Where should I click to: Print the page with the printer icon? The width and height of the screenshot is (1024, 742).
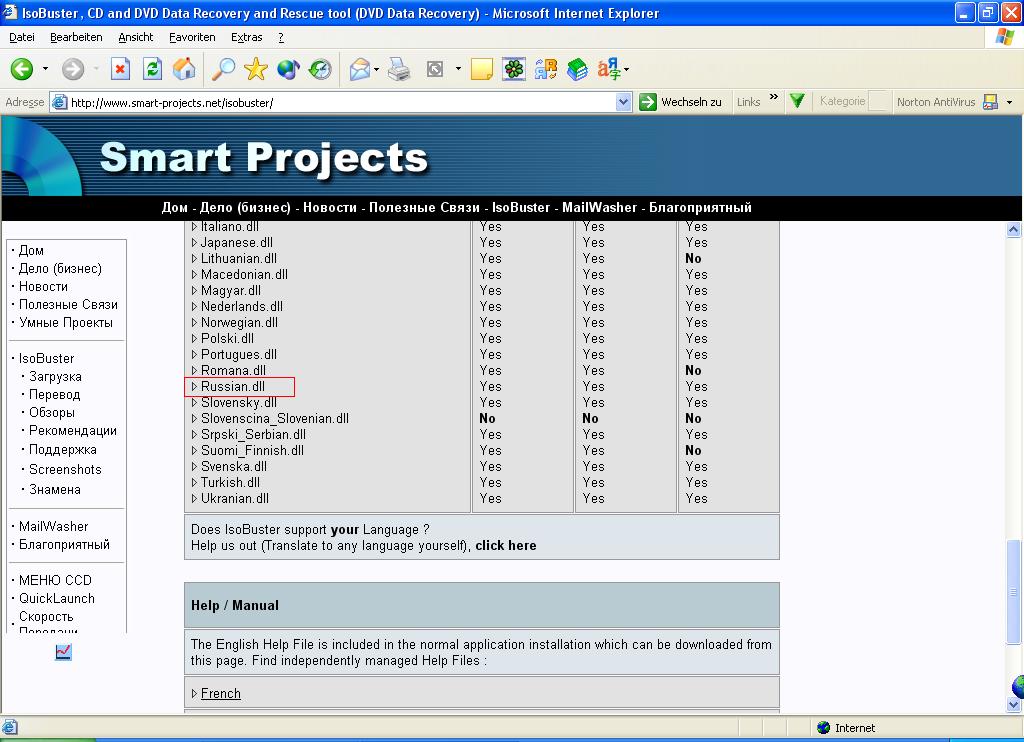[x=399, y=69]
